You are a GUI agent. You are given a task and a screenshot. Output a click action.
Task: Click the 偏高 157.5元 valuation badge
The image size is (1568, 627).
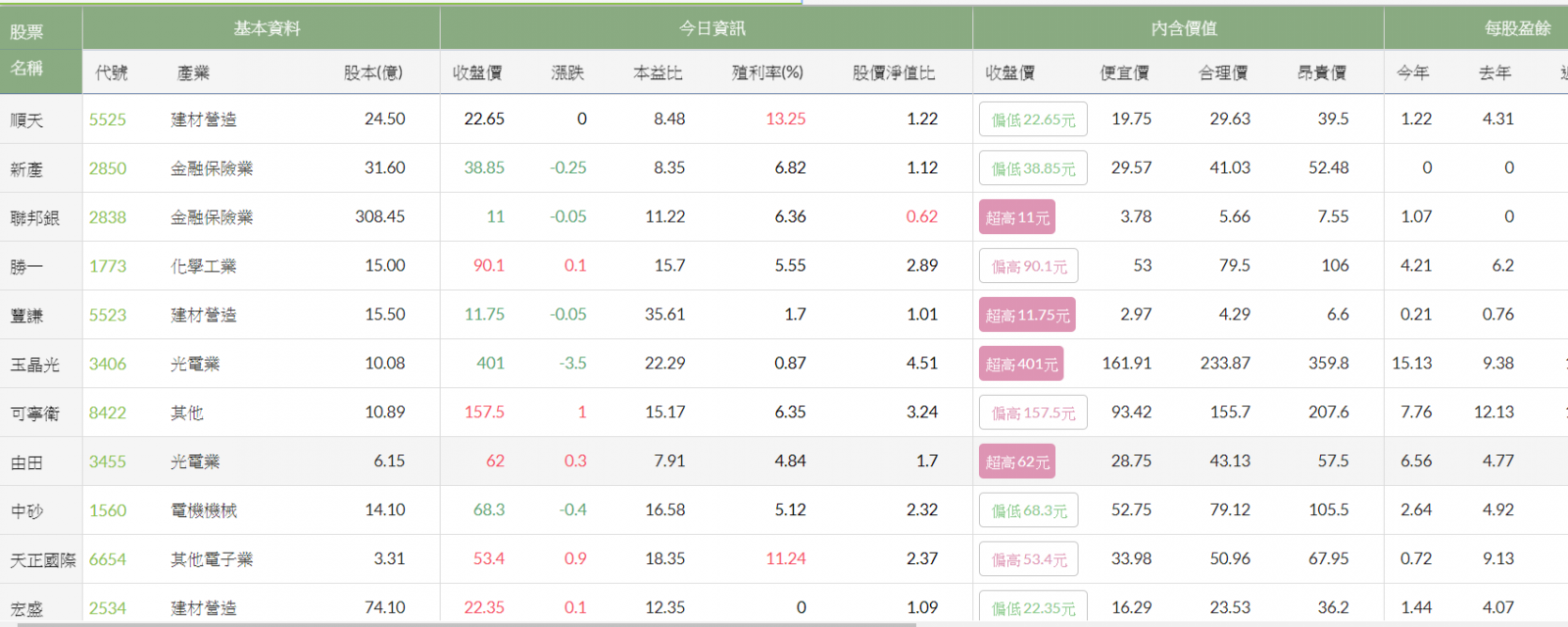(x=1033, y=413)
